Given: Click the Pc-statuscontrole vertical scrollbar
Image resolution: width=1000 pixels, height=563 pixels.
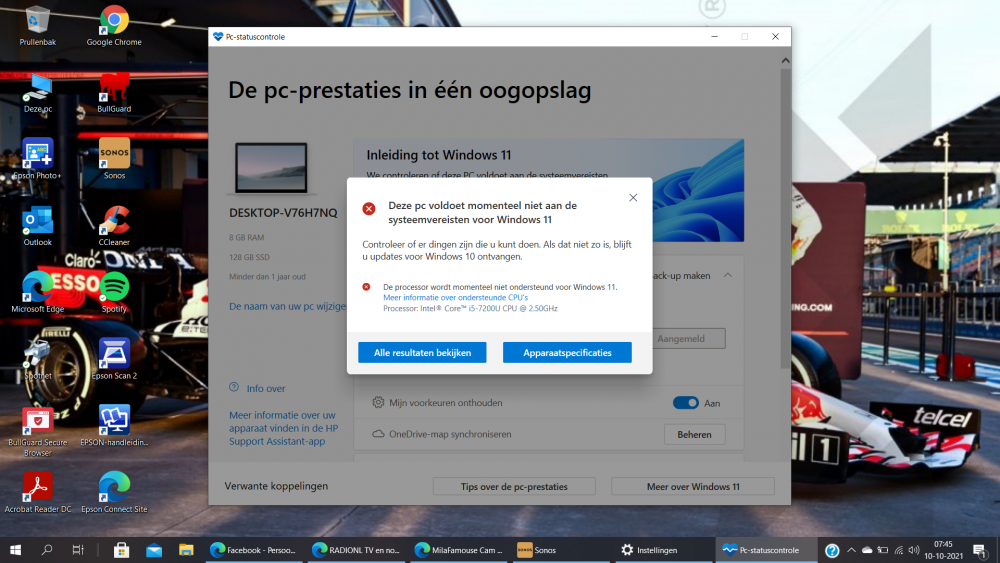Looking at the screenshot, I should tap(785, 219).
